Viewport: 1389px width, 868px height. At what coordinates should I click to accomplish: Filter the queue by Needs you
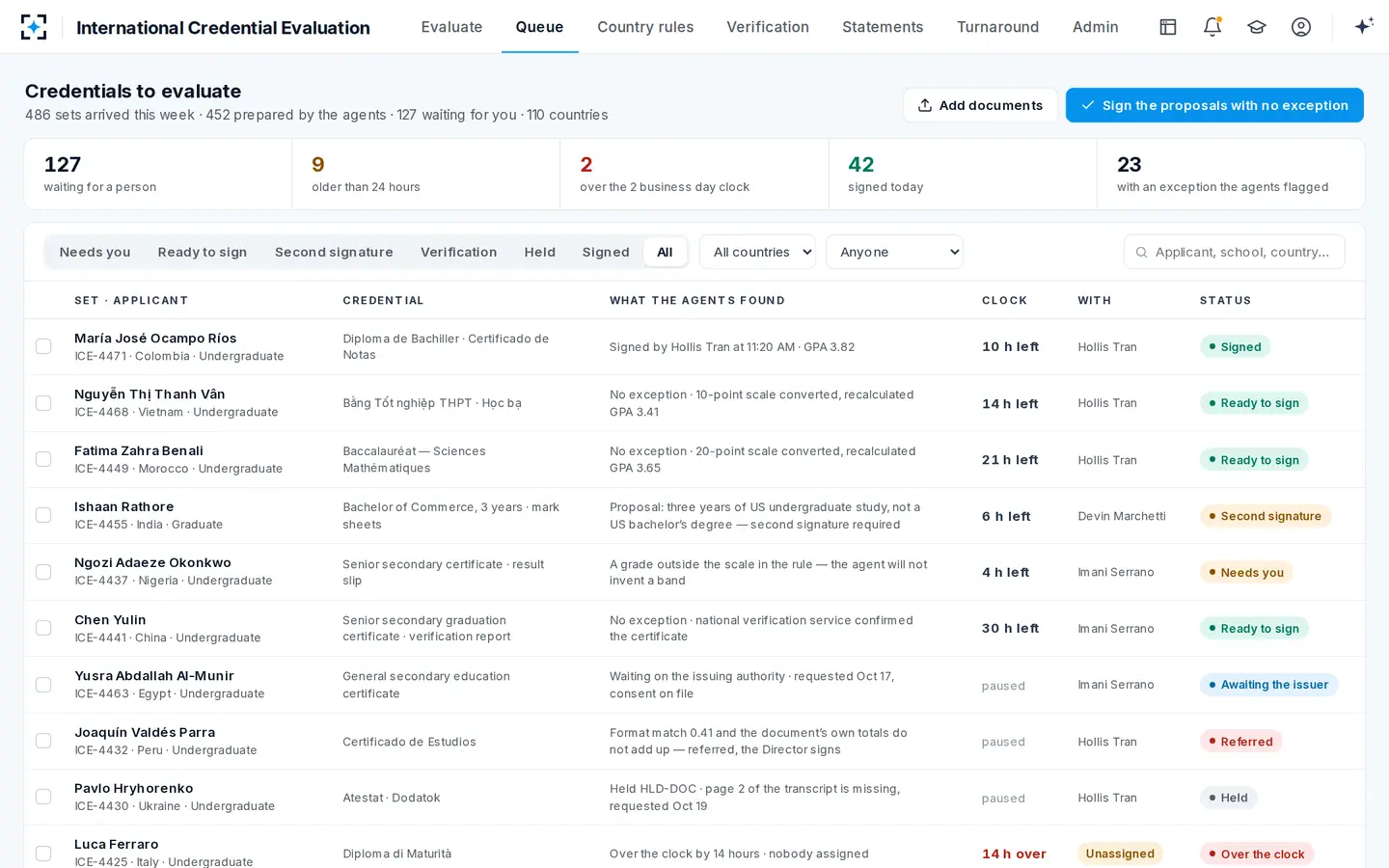click(x=95, y=252)
